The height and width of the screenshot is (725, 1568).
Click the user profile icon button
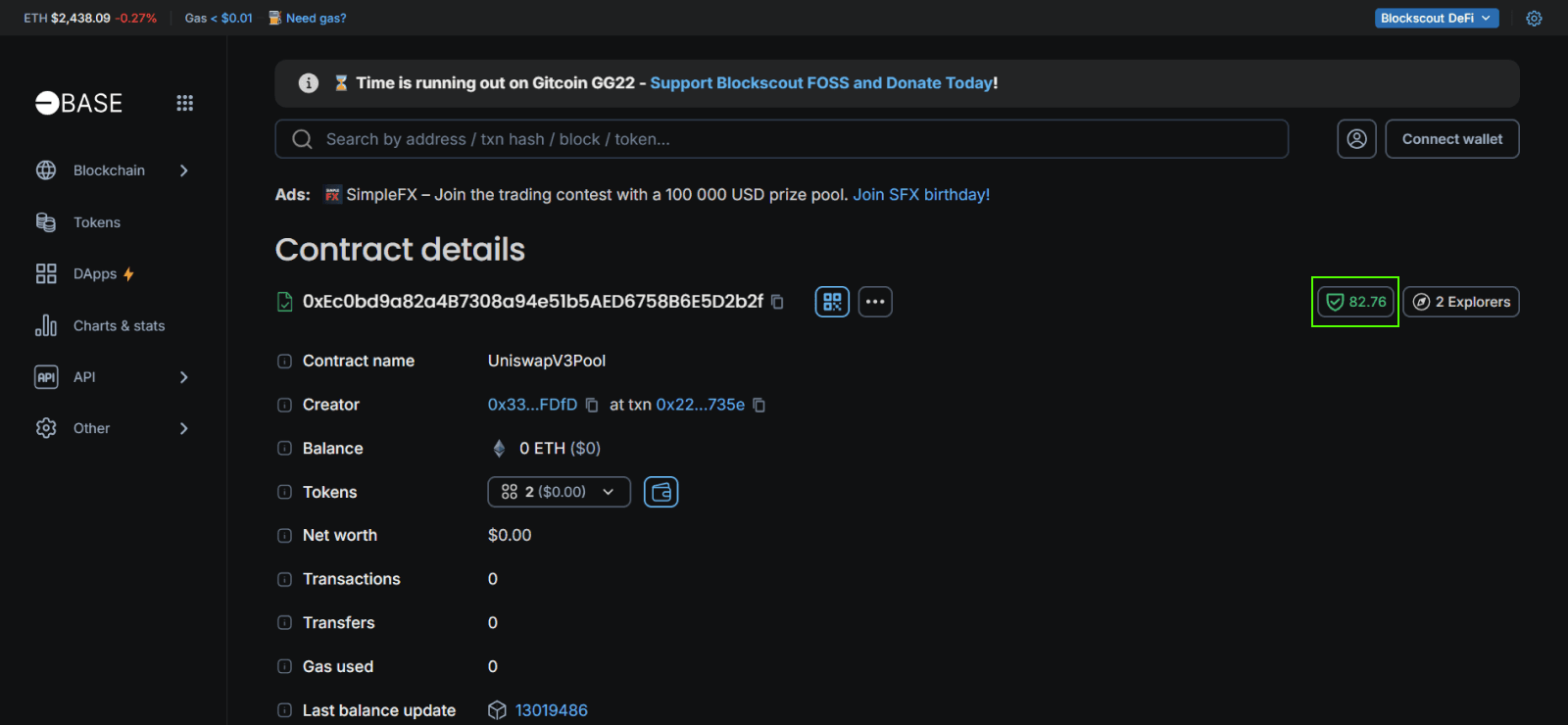[x=1356, y=139]
